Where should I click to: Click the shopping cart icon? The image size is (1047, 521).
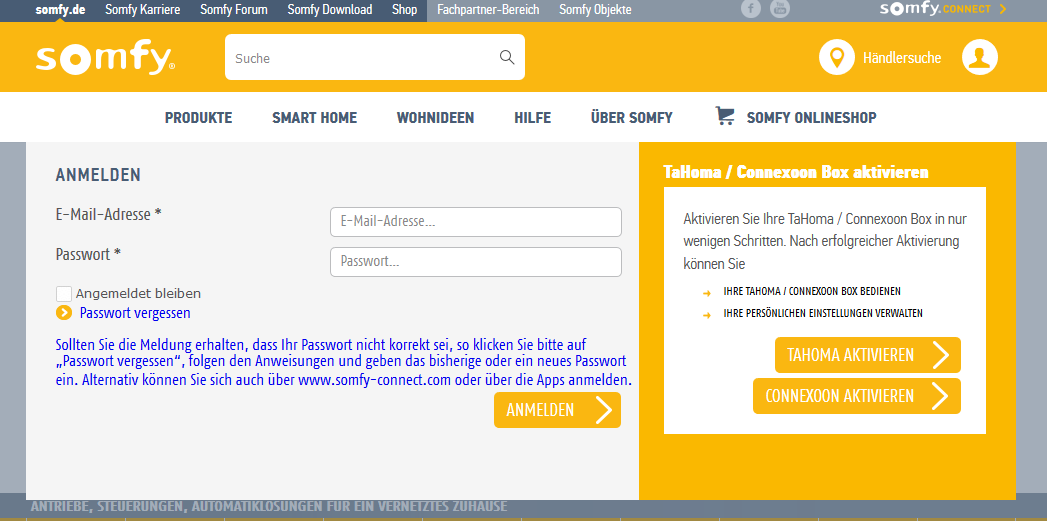point(724,116)
